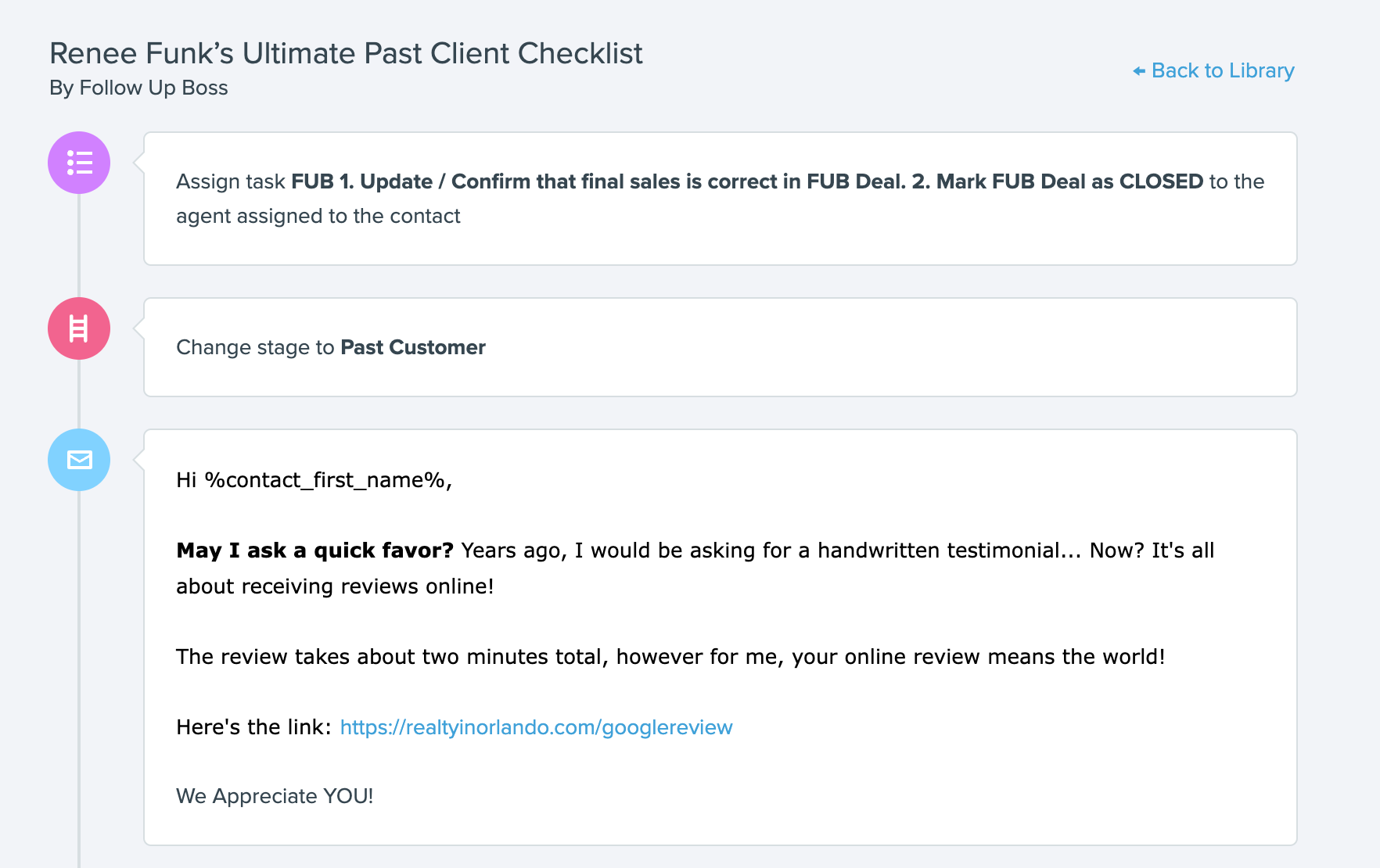Click the pink ladder stage-change icon
1380x868 pixels.
point(79,328)
